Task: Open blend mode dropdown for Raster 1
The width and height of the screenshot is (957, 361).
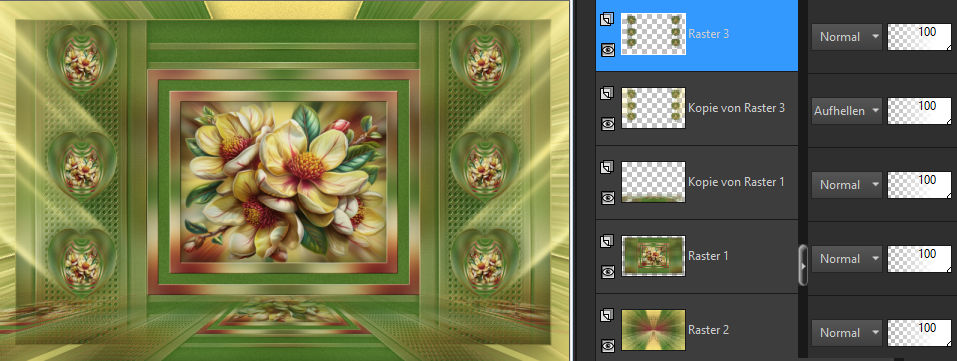Action: click(847, 259)
